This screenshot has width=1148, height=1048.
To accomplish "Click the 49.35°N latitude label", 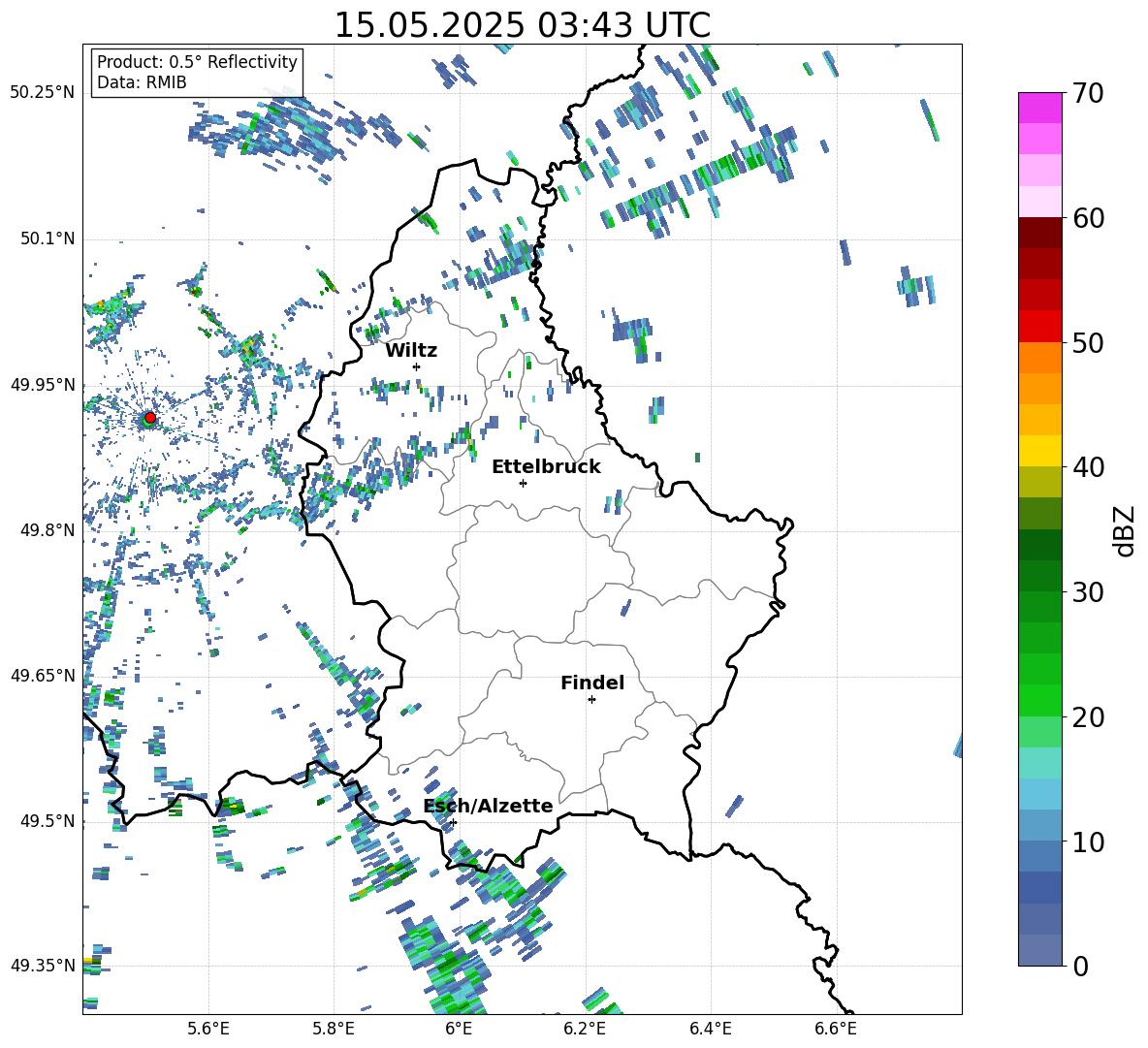I will tap(43, 966).
